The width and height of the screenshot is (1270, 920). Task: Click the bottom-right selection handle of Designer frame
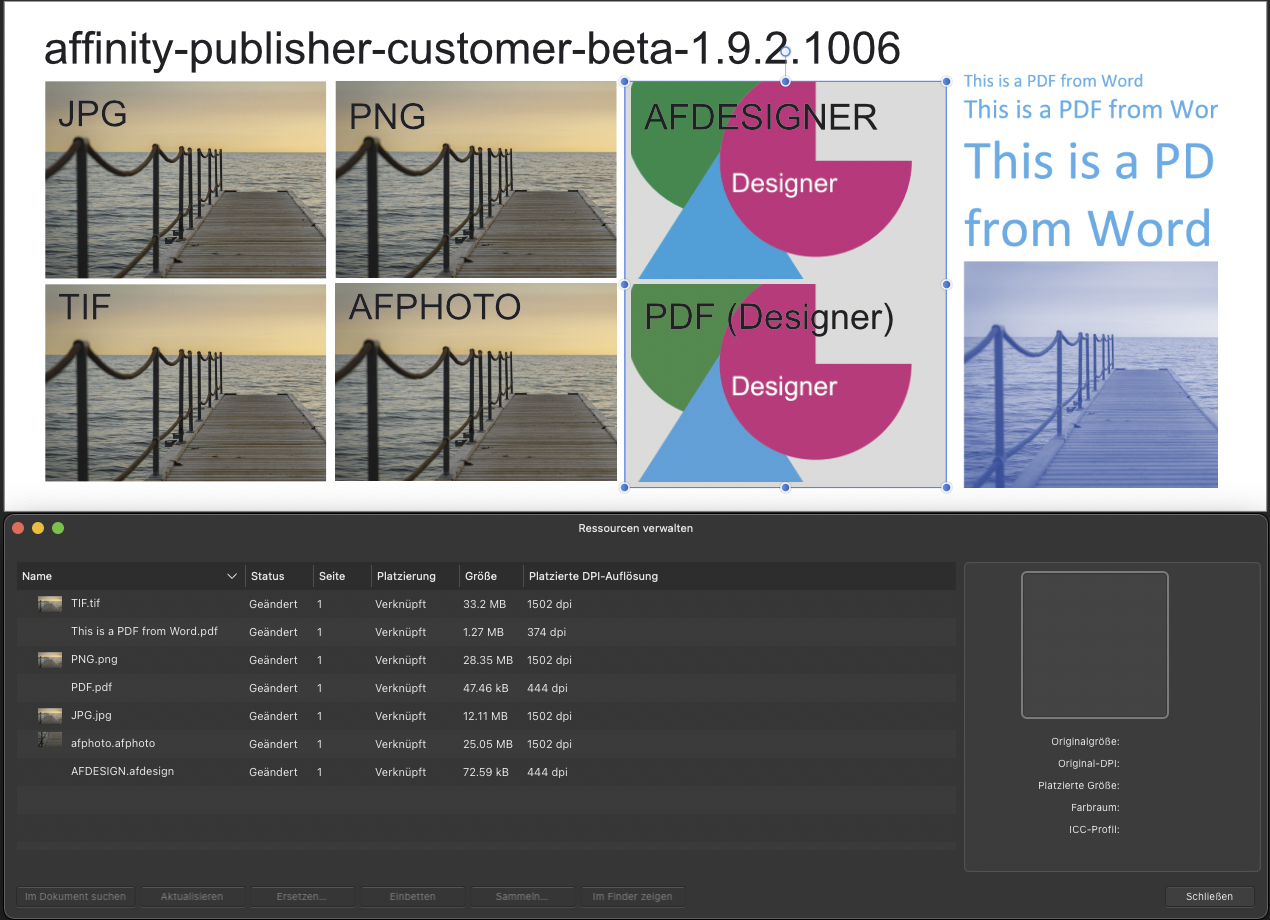[x=946, y=488]
